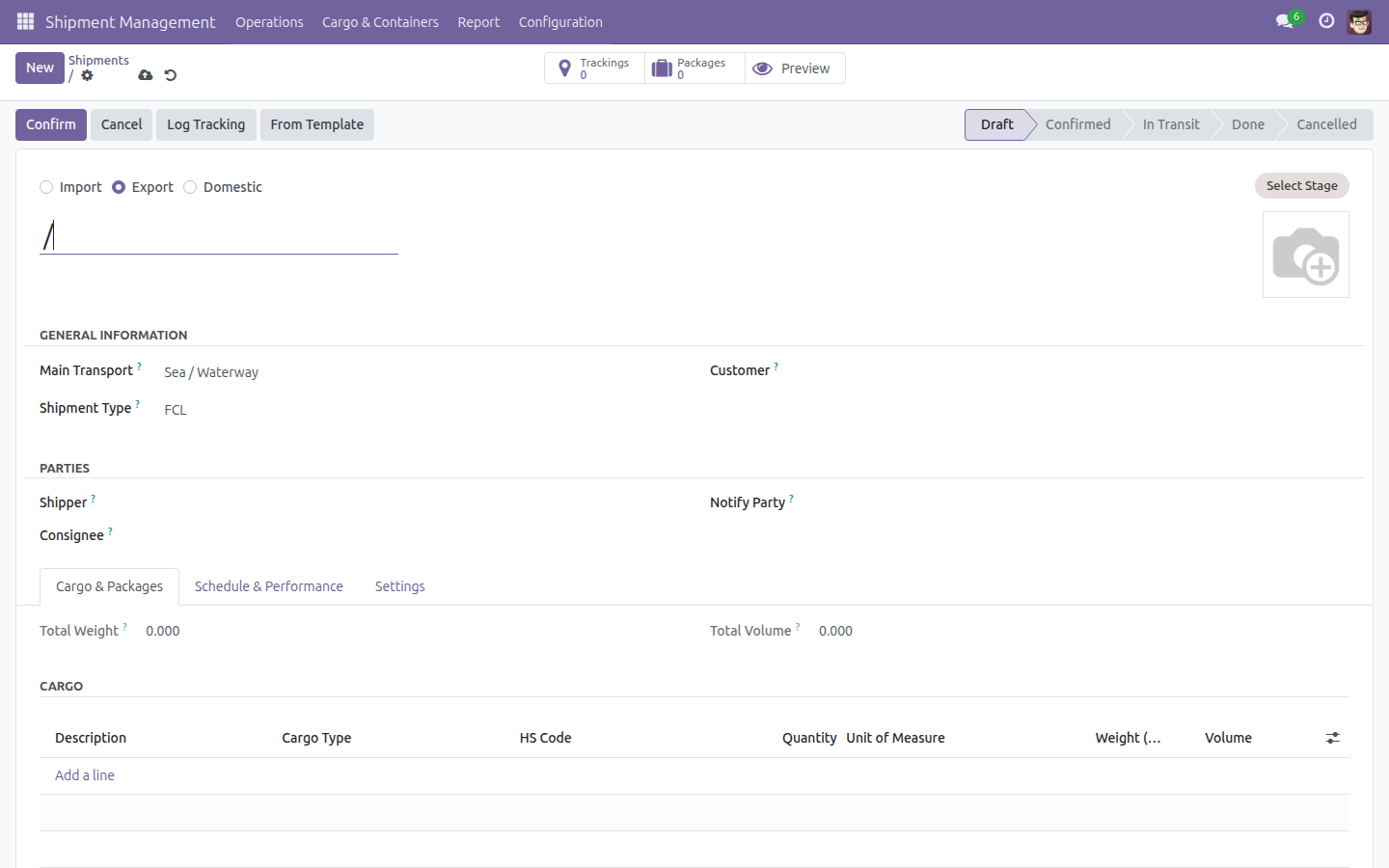The image size is (1389, 868).
Task: Open the apps grid home menu
Action: coord(25,21)
